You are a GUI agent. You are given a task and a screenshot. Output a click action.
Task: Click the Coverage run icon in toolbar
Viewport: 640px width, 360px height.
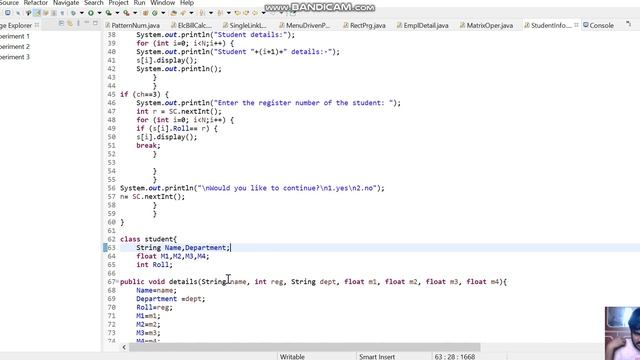(109, 13)
